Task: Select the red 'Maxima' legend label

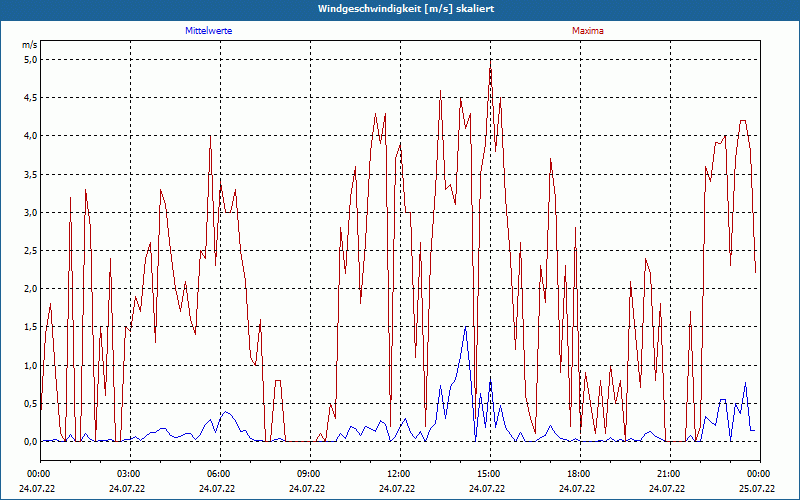Action: (588, 31)
